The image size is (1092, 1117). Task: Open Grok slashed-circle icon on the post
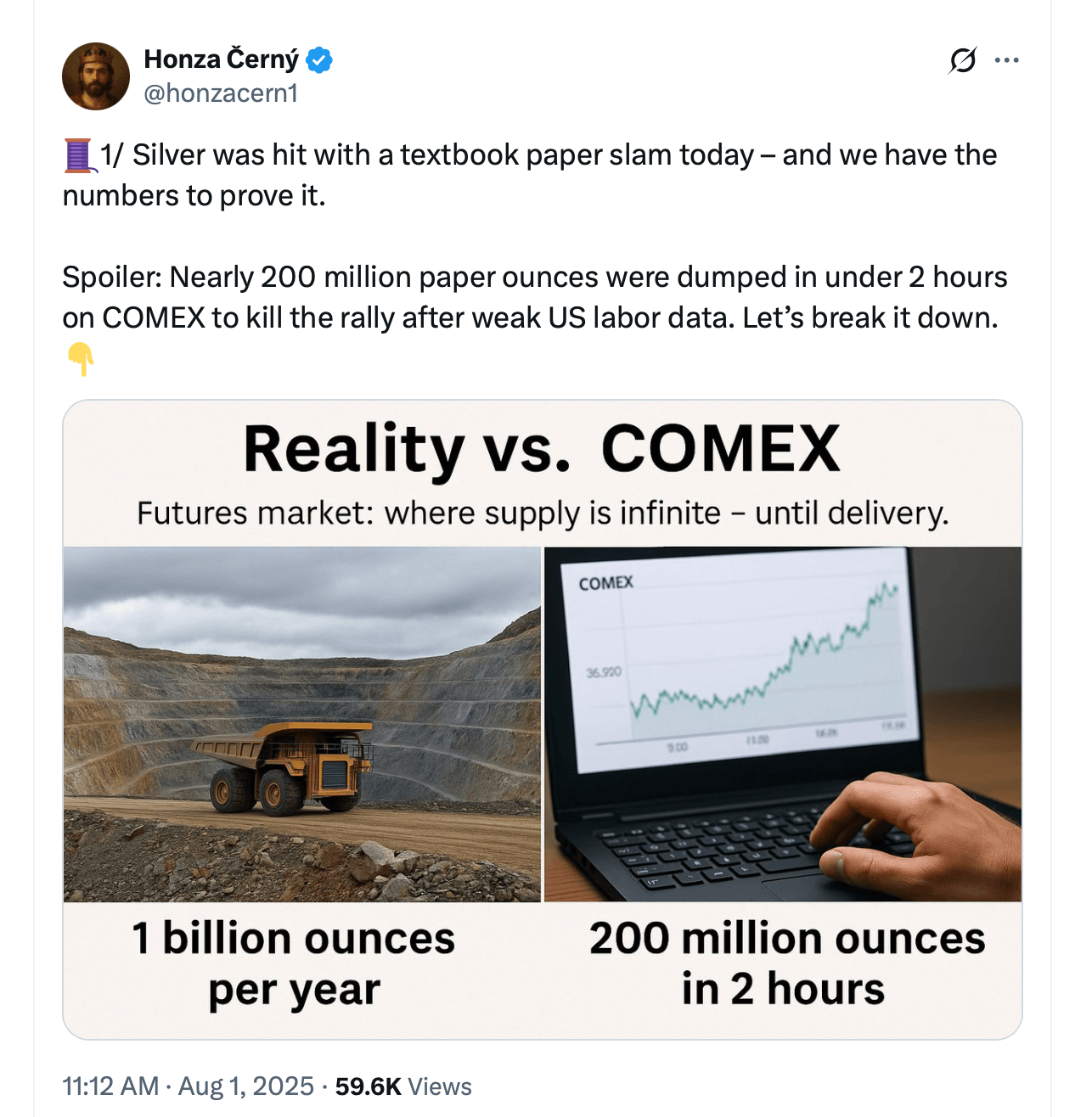click(x=962, y=60)
